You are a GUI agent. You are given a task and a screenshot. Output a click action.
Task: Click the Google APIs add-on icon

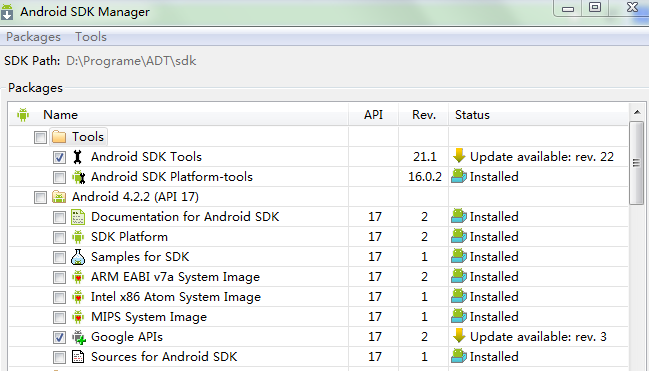79,337
